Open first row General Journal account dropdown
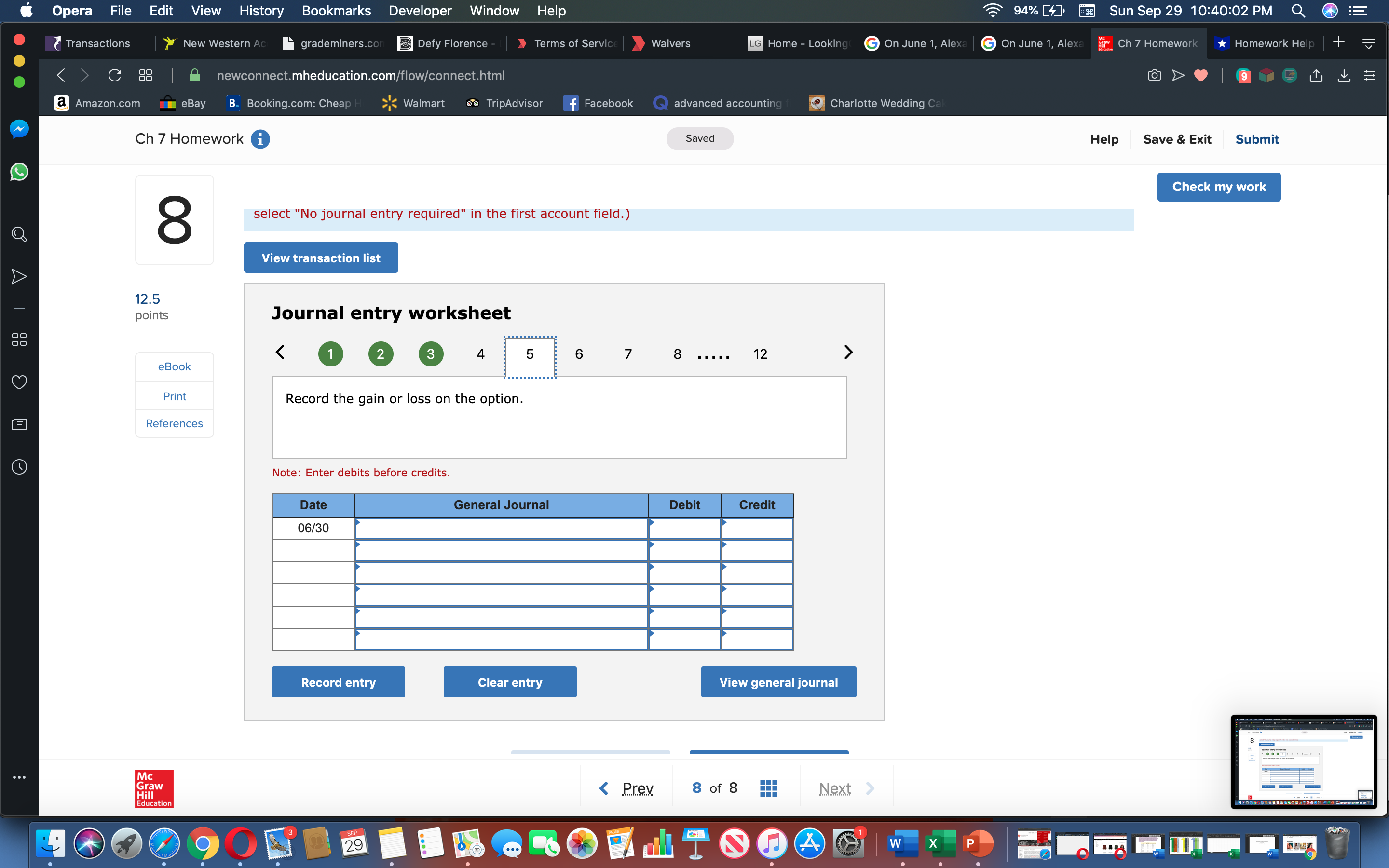The width and height of the screenshot is (1389, 868). tap(501, 528)
